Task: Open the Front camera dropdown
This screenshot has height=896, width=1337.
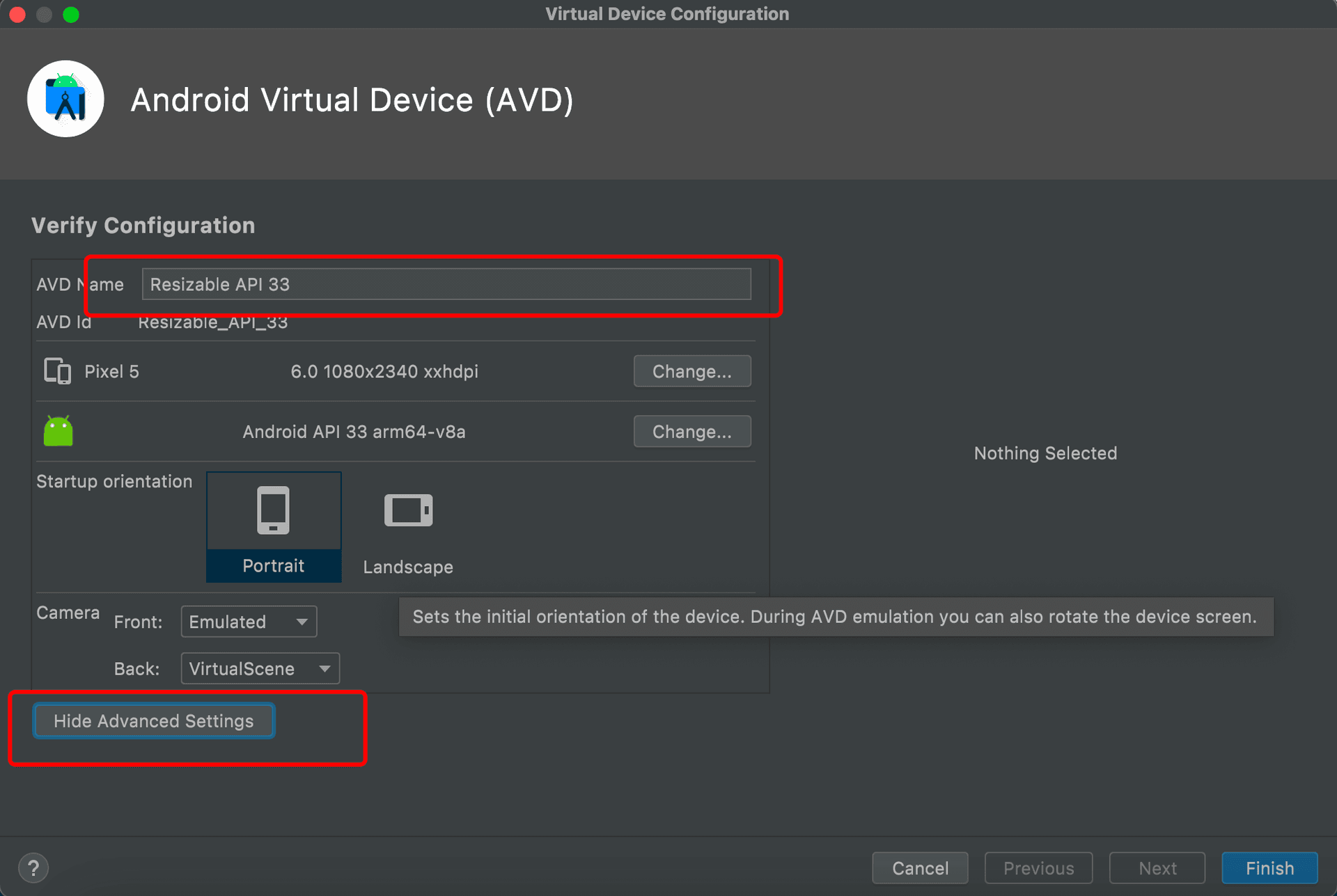Action: 249,622
